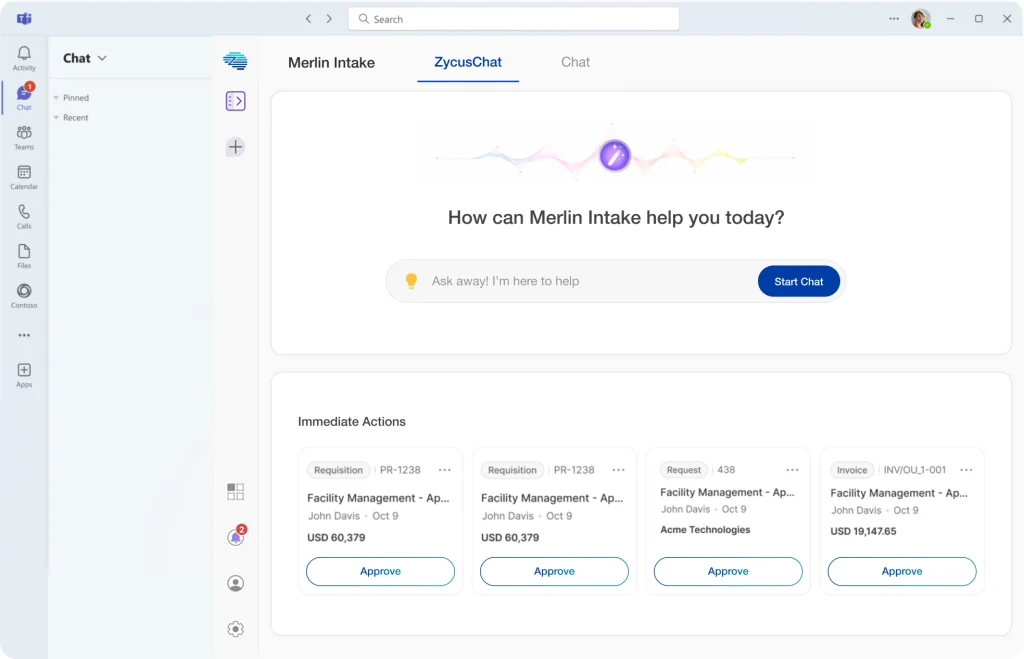Viewport: 1024px width, 659px height.
Task: Open the Merlin dashboard grid icon
Action: pos(235,491)
